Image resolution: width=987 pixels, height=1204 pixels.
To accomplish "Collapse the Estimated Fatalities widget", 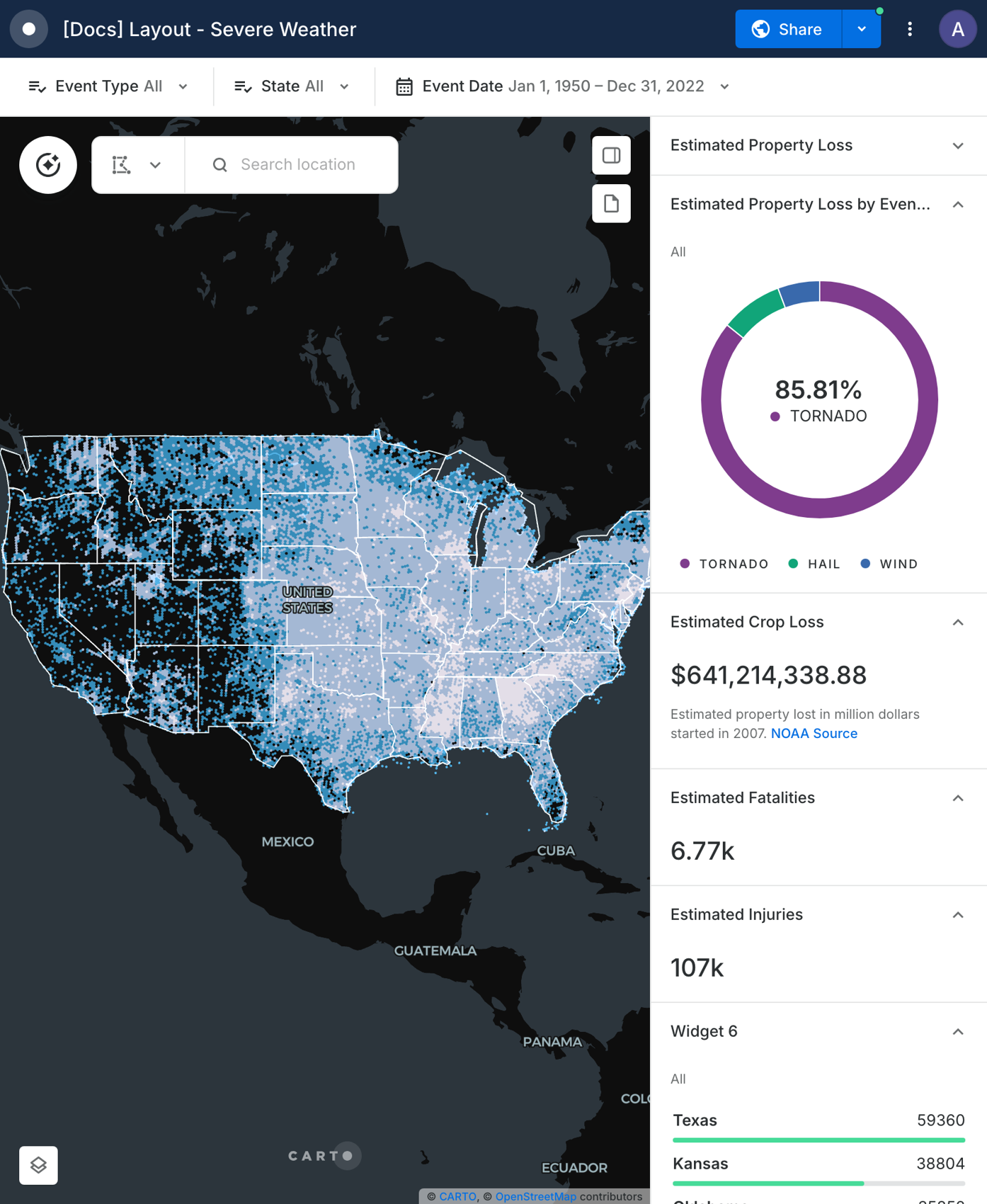I will 957,798.
